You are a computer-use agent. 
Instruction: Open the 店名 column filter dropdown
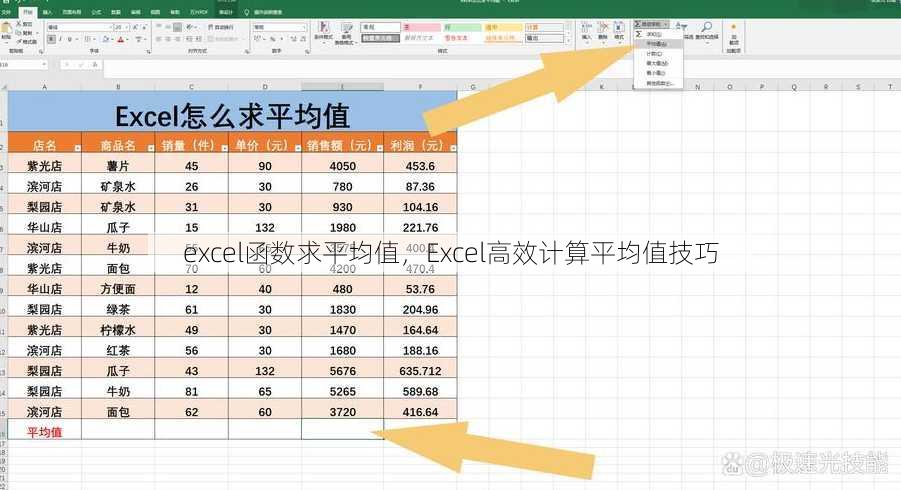click(78, 148)
